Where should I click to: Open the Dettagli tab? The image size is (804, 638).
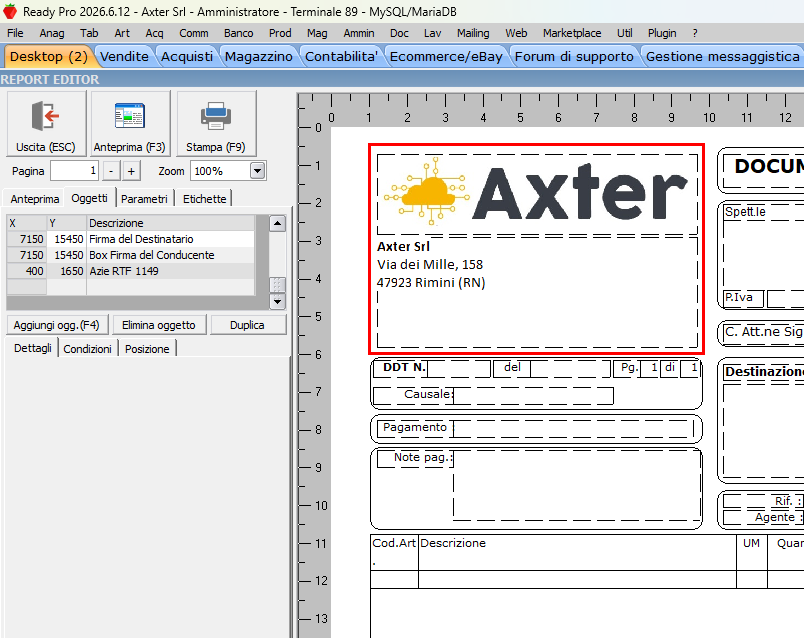click(33, 348)
